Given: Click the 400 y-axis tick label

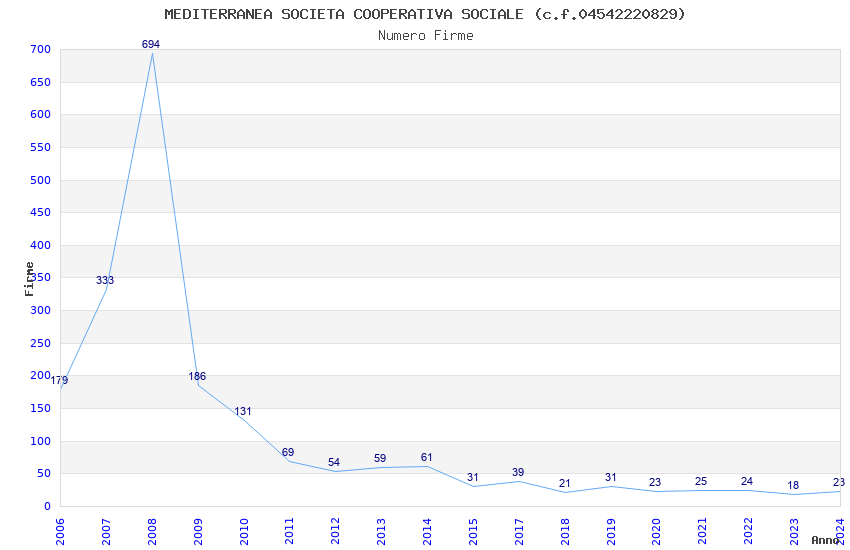Looking at the screenshot, I should click(x=41, y=245).
